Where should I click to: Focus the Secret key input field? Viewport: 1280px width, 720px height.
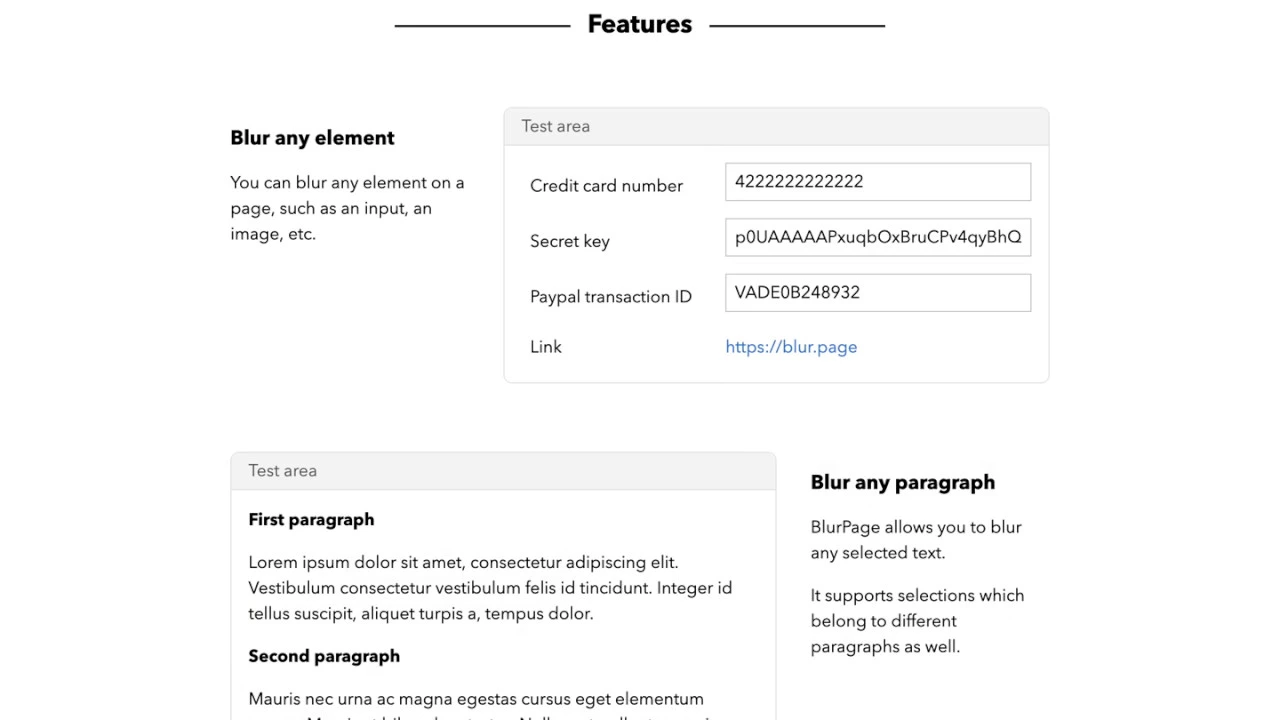[877, 237]
